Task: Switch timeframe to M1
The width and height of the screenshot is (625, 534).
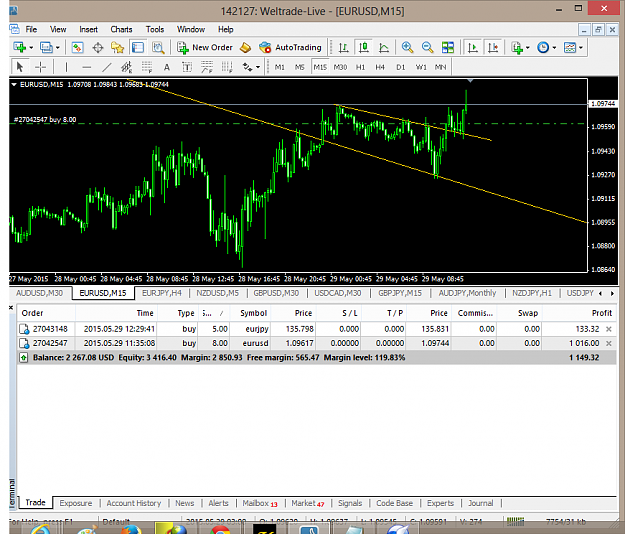Action: (x=280, y=67)
